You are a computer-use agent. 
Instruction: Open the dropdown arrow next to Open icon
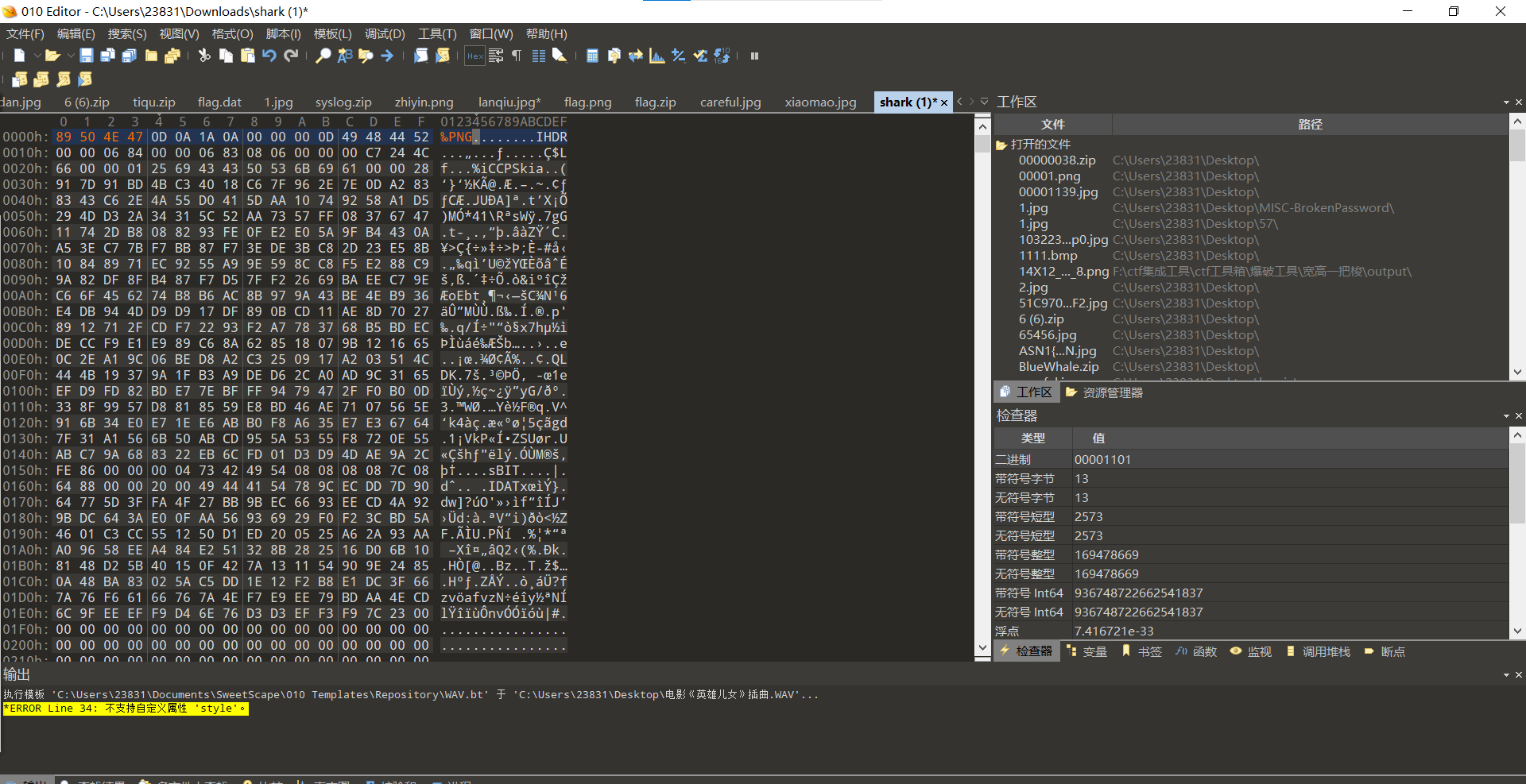click(x=70, y=56)
